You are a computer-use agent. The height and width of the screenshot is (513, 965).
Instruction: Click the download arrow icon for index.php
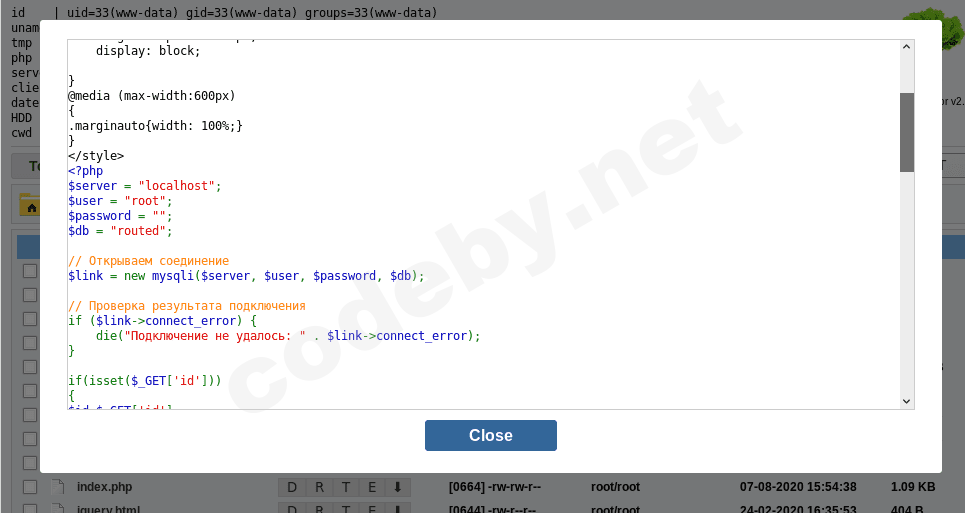point(398,487)
